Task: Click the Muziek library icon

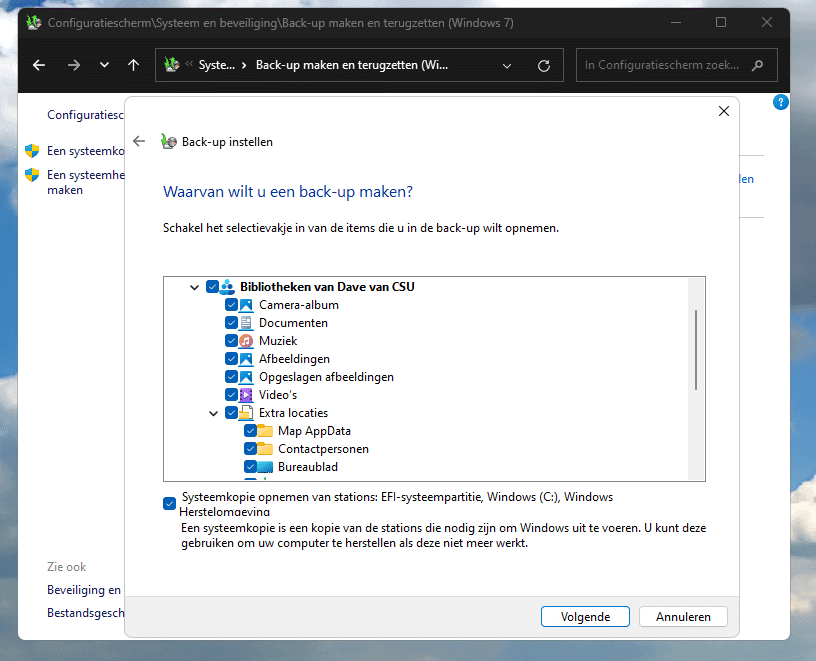Action: click(246, 341)
